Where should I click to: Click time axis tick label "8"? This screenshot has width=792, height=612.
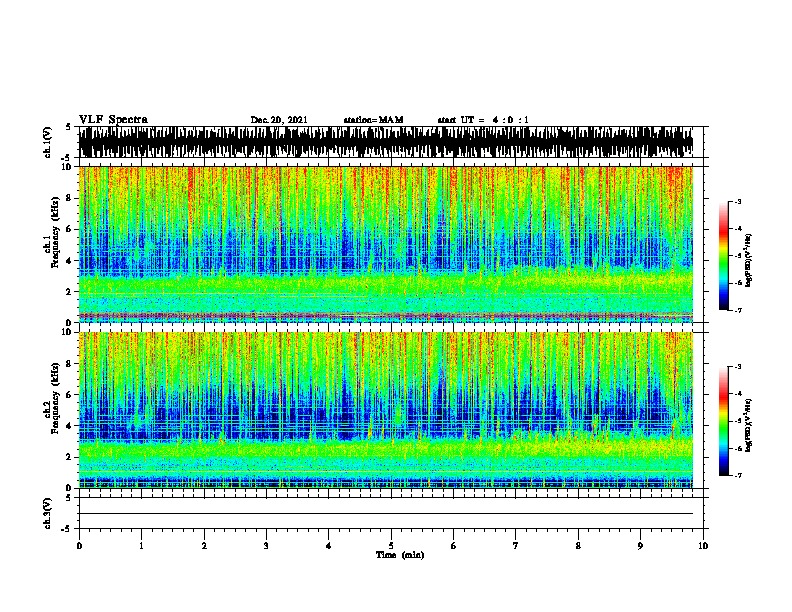(x=578, y=546)
